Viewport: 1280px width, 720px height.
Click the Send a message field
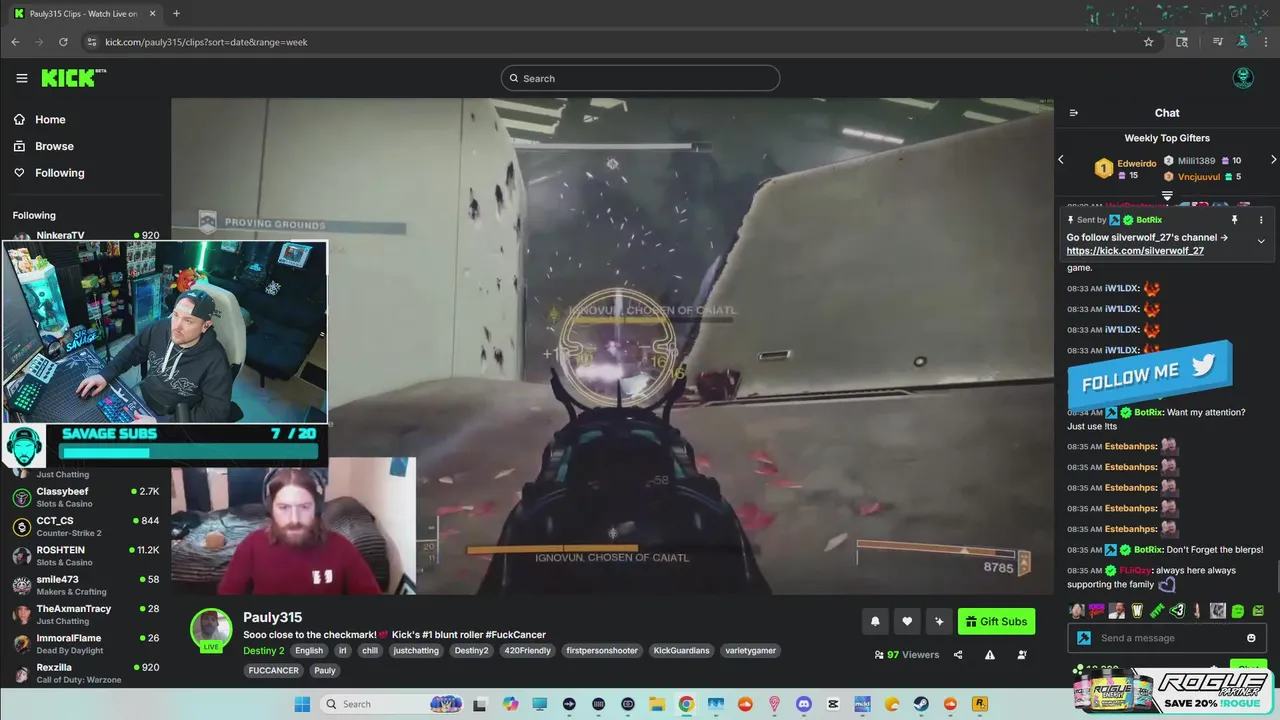click(x=1166, y=638)
